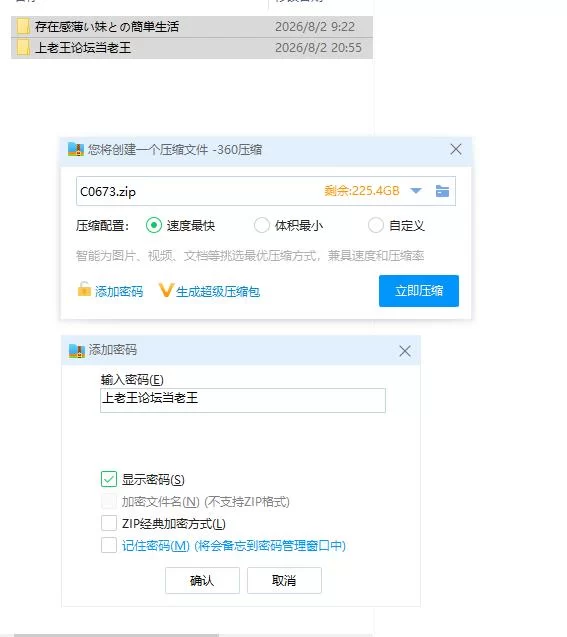Select the 存在感薄い妹との簡単生活 folder icon
The width and height of the screenshot is (567, 637).
click(23, 27)
